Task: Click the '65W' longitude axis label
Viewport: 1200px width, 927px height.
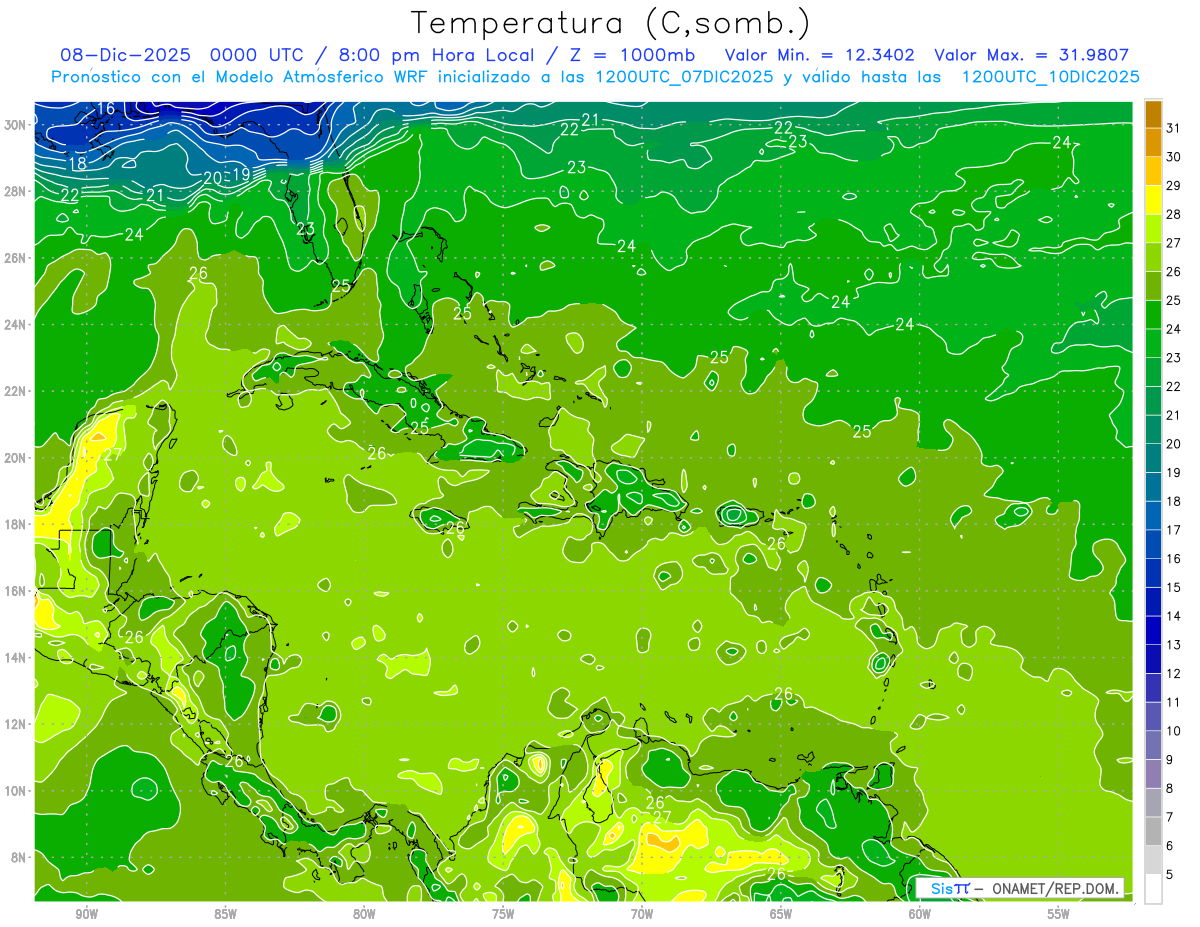Action: [781, 913]
